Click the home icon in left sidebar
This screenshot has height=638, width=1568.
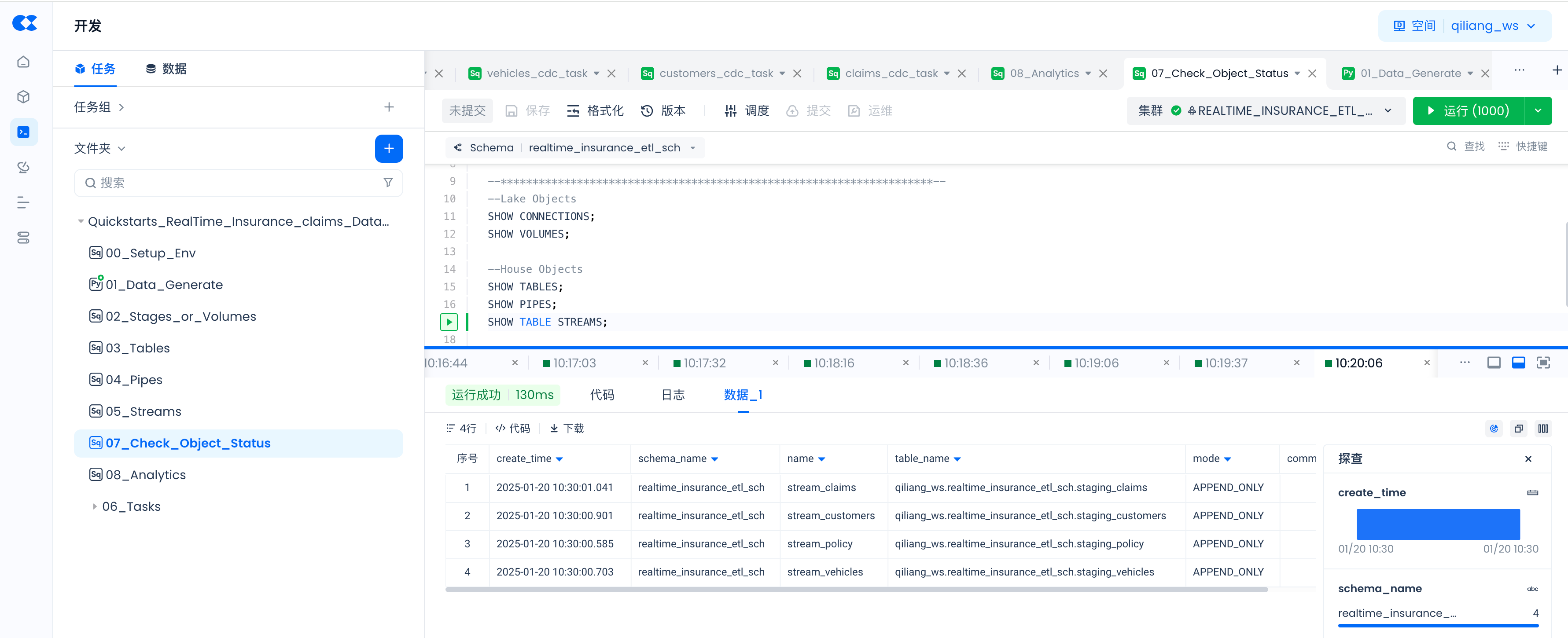23,62
